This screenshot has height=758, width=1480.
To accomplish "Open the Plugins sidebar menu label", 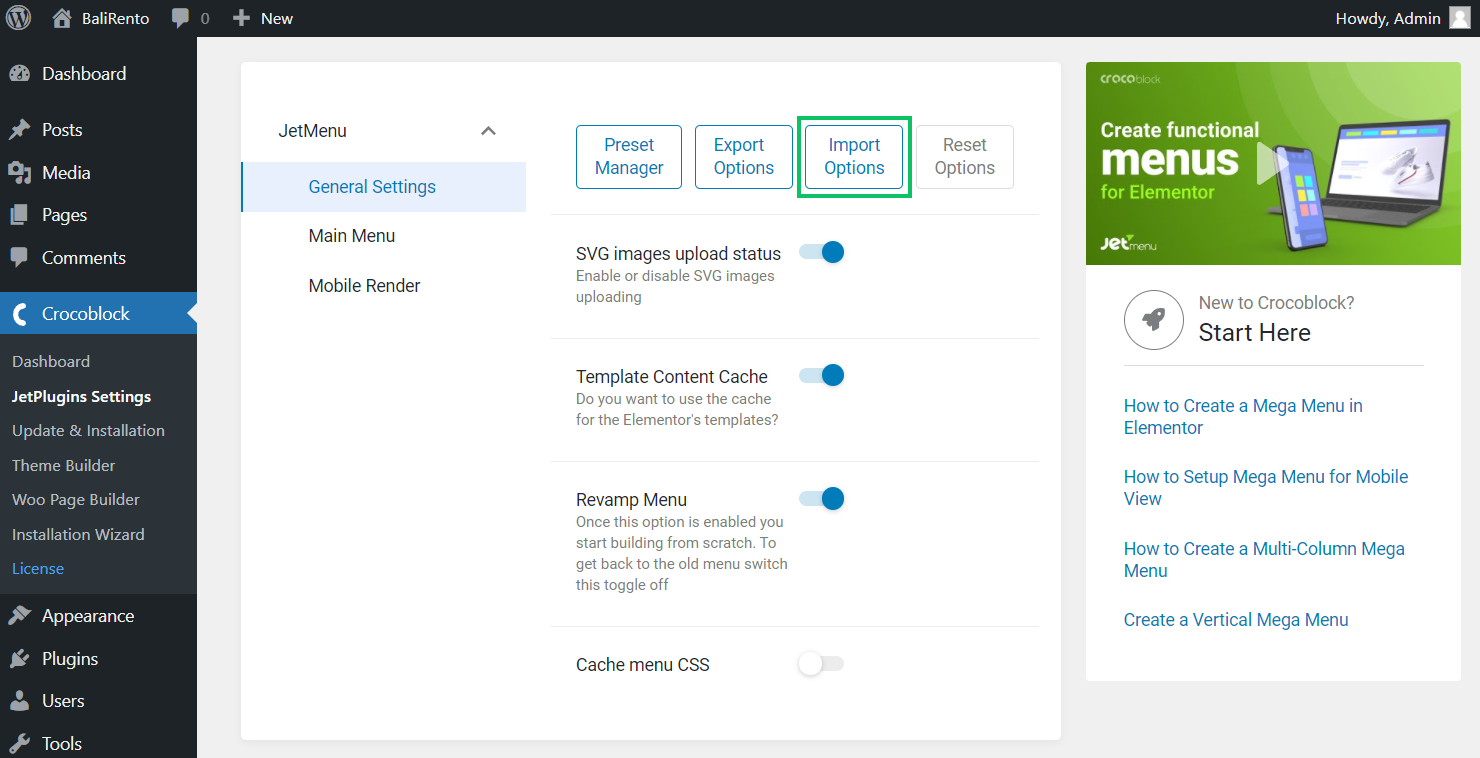I will point(70,659).
